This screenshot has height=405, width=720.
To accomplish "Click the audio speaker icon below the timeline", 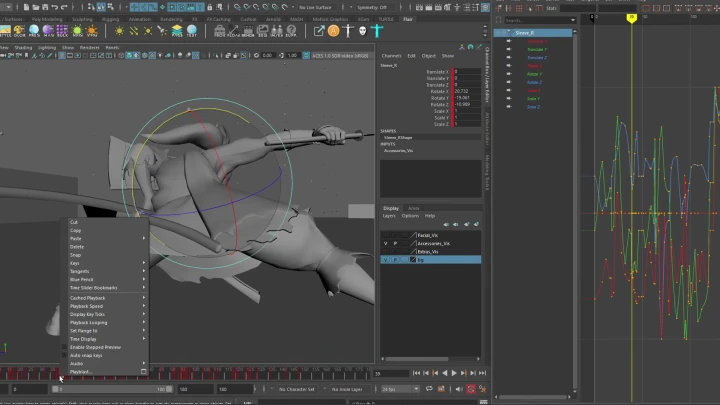I will click(459, 389).
